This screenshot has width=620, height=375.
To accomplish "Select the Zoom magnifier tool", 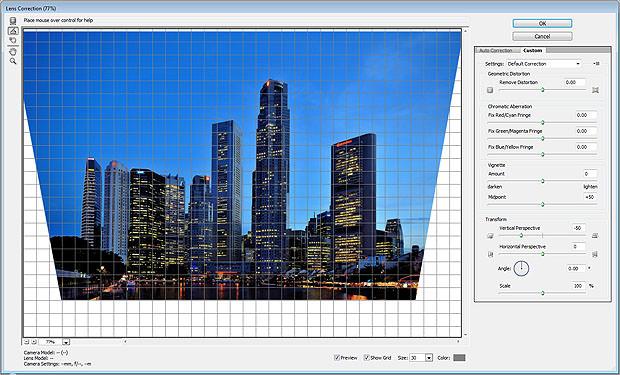I will click(x=13, y=61).
